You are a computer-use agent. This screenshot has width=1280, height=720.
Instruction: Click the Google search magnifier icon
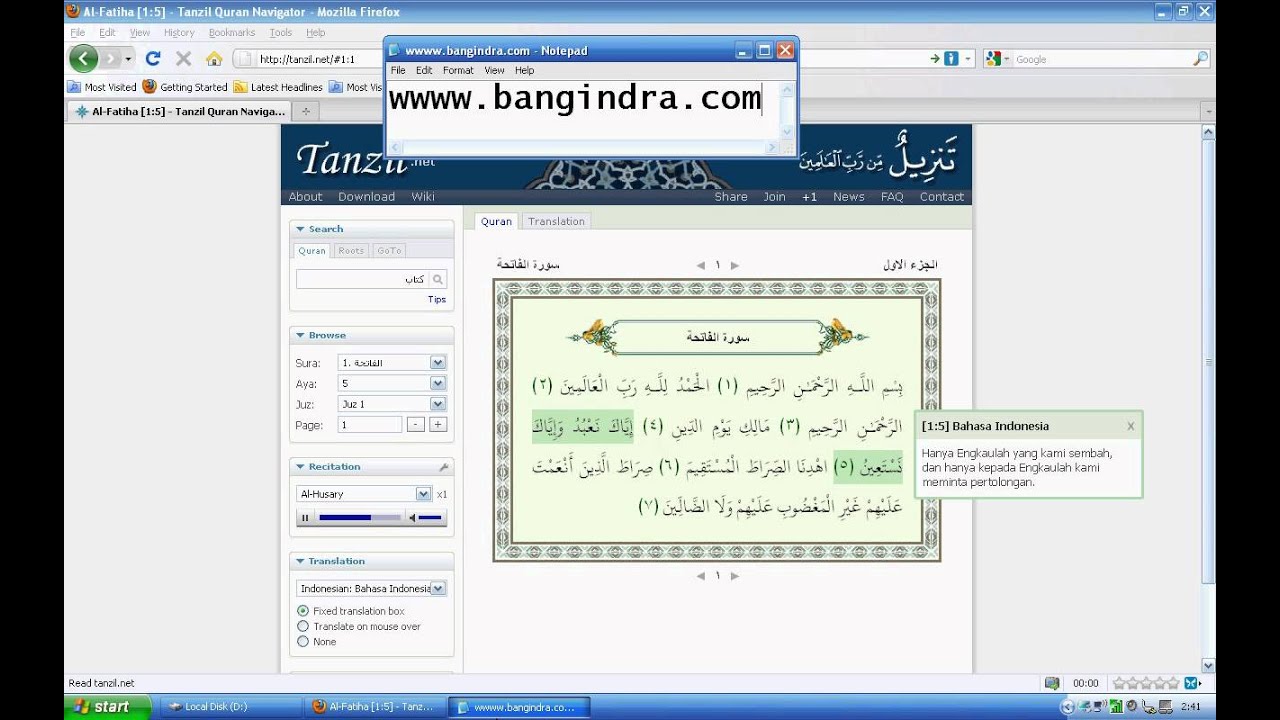pyautogui.click(x=1201, y=59)
